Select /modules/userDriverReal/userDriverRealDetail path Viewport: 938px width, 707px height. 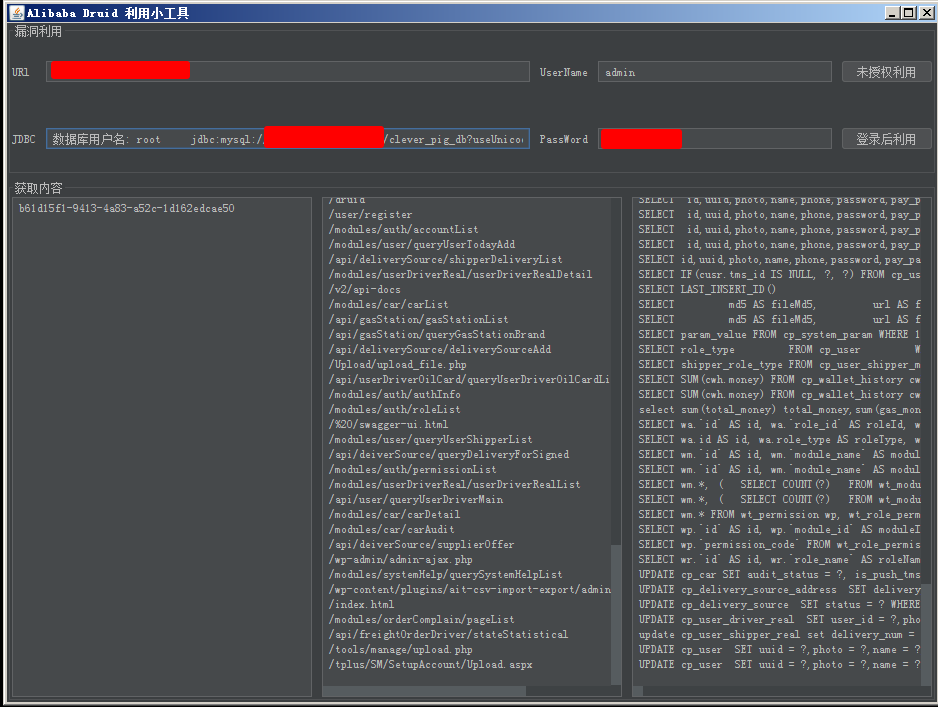click(x=460, y=274)
